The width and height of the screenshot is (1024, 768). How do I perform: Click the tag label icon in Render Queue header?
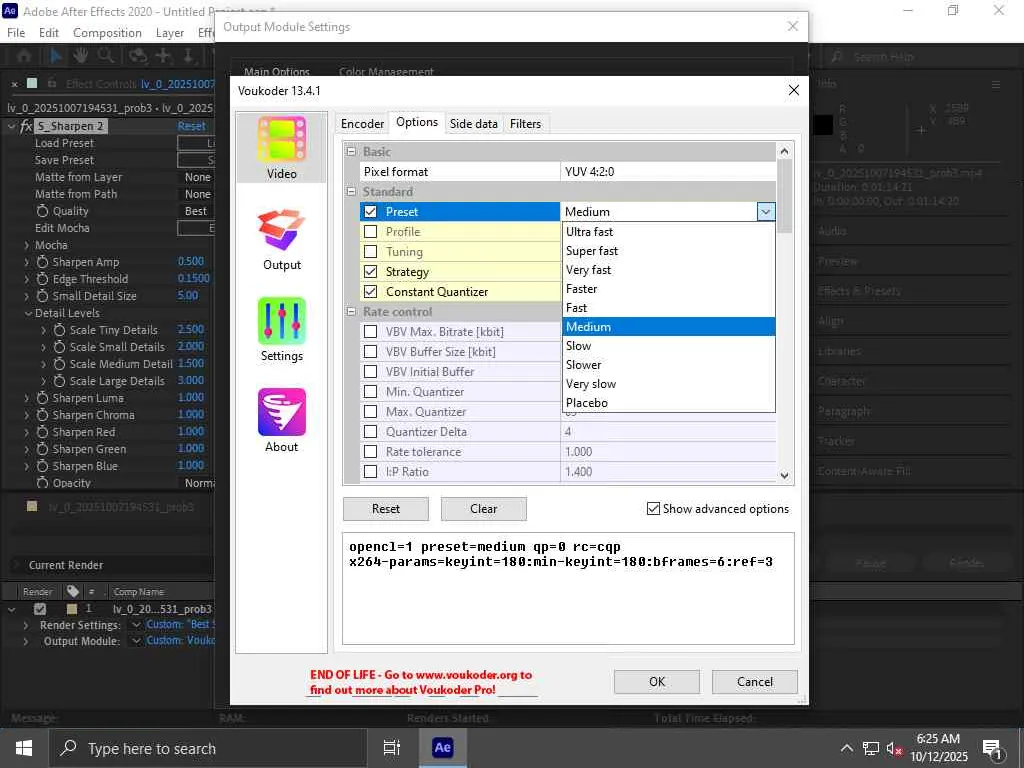click(72, 592)
